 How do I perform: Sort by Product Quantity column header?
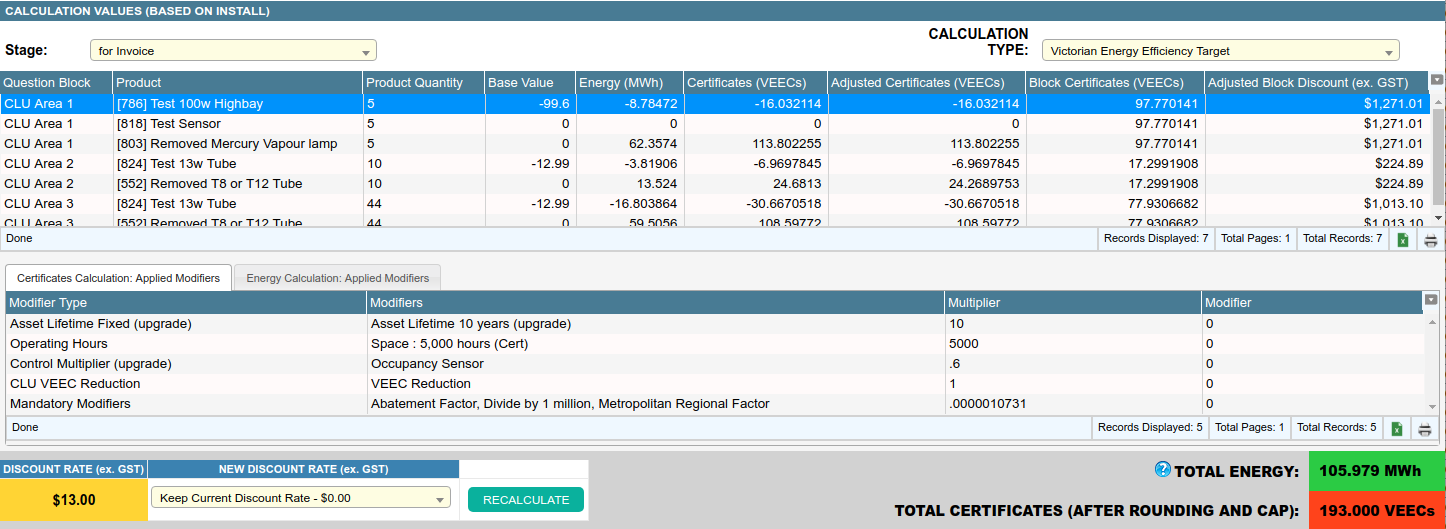[x=414, y=83]
